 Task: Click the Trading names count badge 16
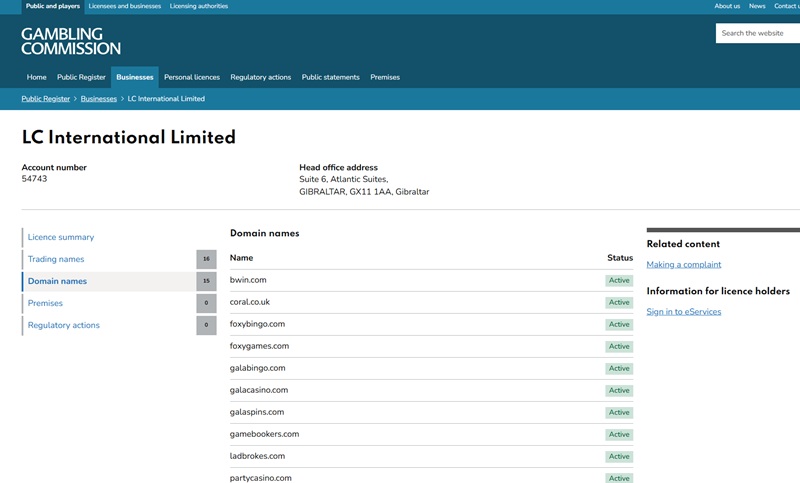coord(206,259)
